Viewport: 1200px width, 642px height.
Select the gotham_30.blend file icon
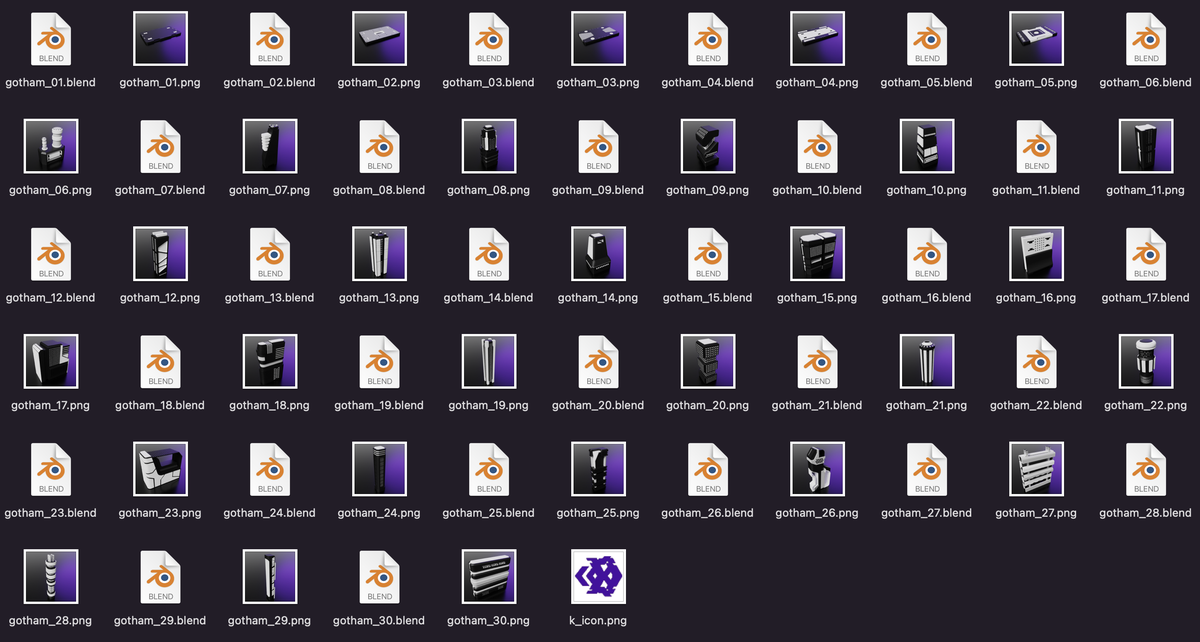(x=379, y=577)
